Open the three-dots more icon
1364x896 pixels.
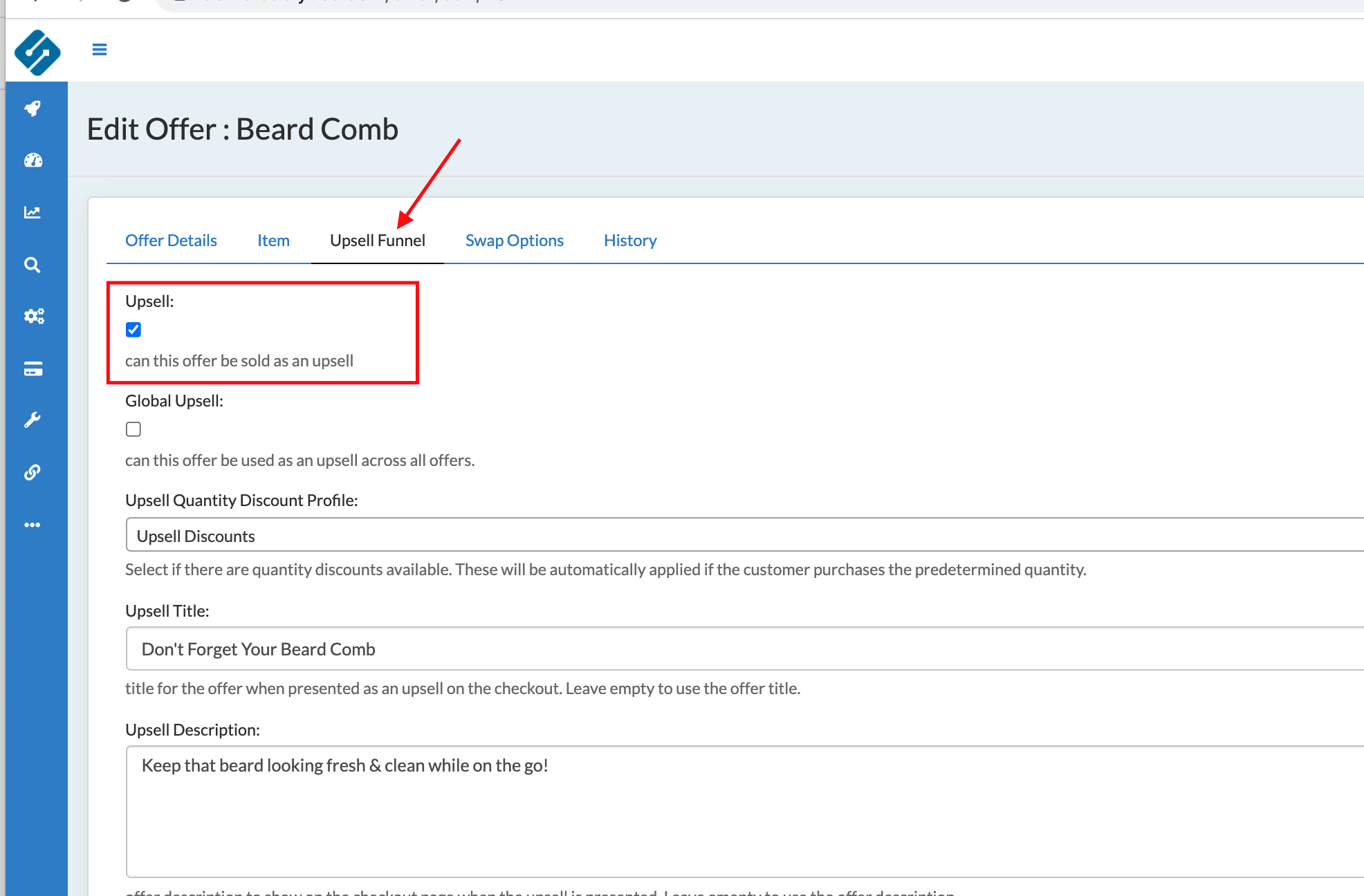coord(33,525)
